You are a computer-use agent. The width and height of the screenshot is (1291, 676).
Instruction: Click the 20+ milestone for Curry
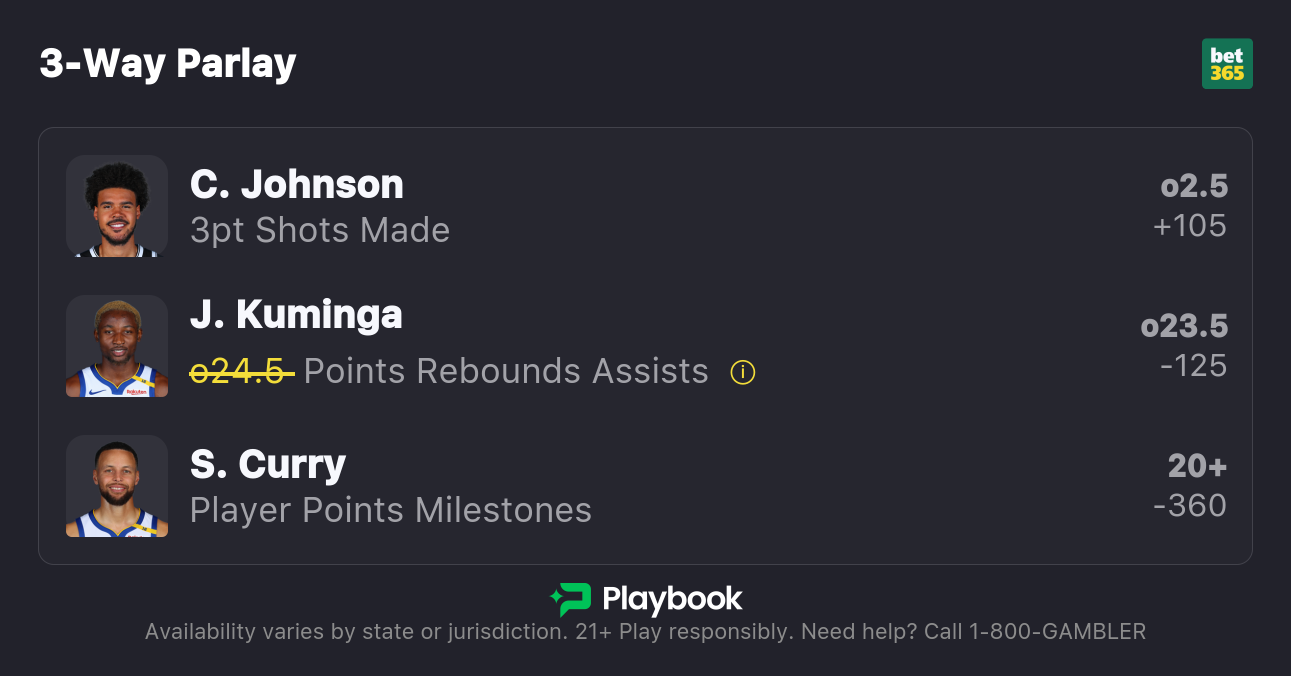[1197, 466]
